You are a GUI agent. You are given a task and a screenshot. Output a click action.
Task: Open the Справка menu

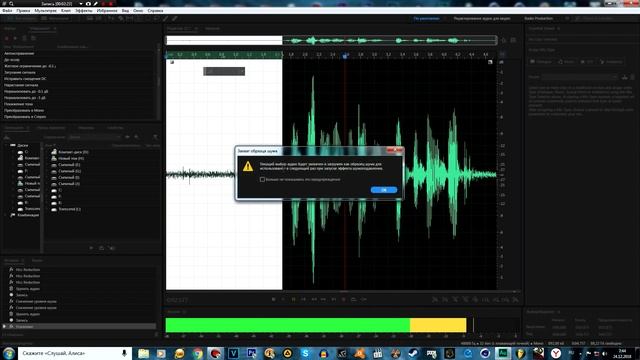[x=155, y=11]
